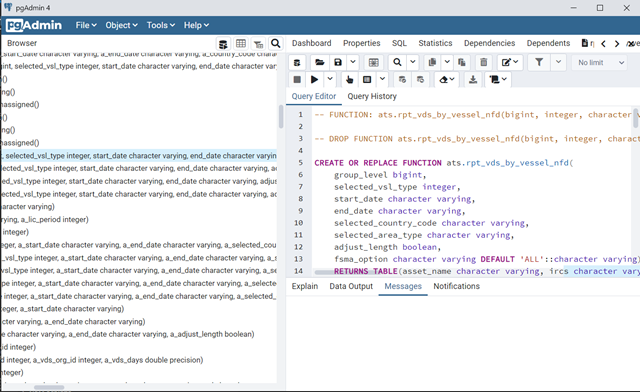The width and height of the screenshot is (640, 392).
Task: Open the Messages tab
Action: pos(403,286)
